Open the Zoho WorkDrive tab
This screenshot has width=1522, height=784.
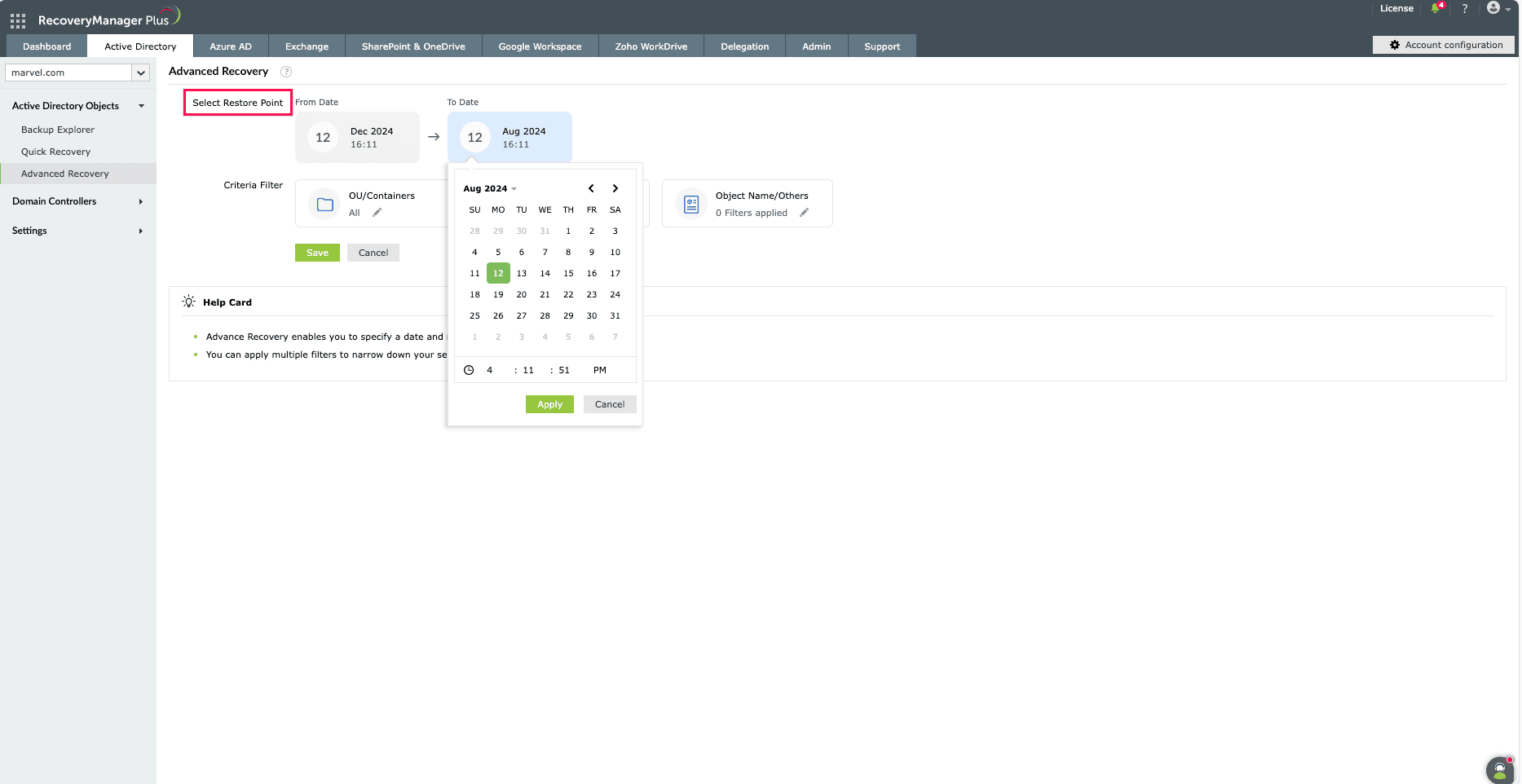pos(651,46)
